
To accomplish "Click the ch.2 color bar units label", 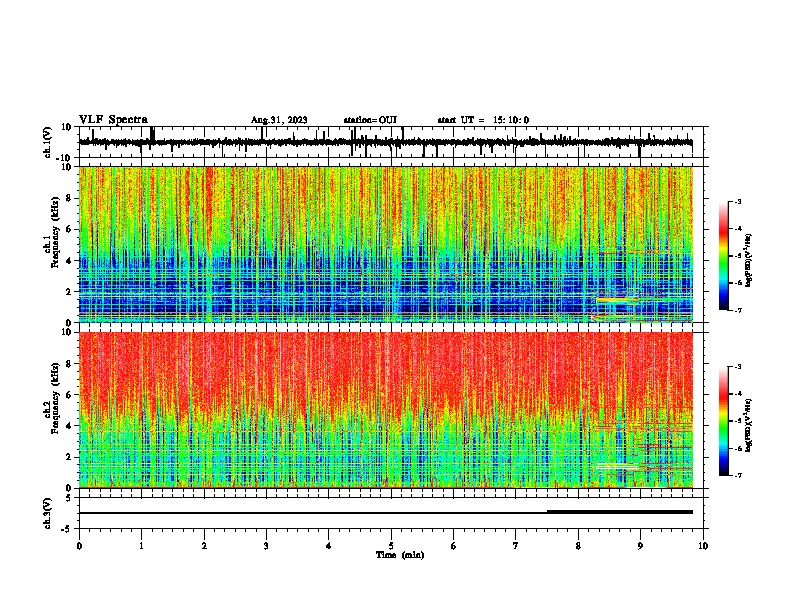I will (x=749, y=425).
